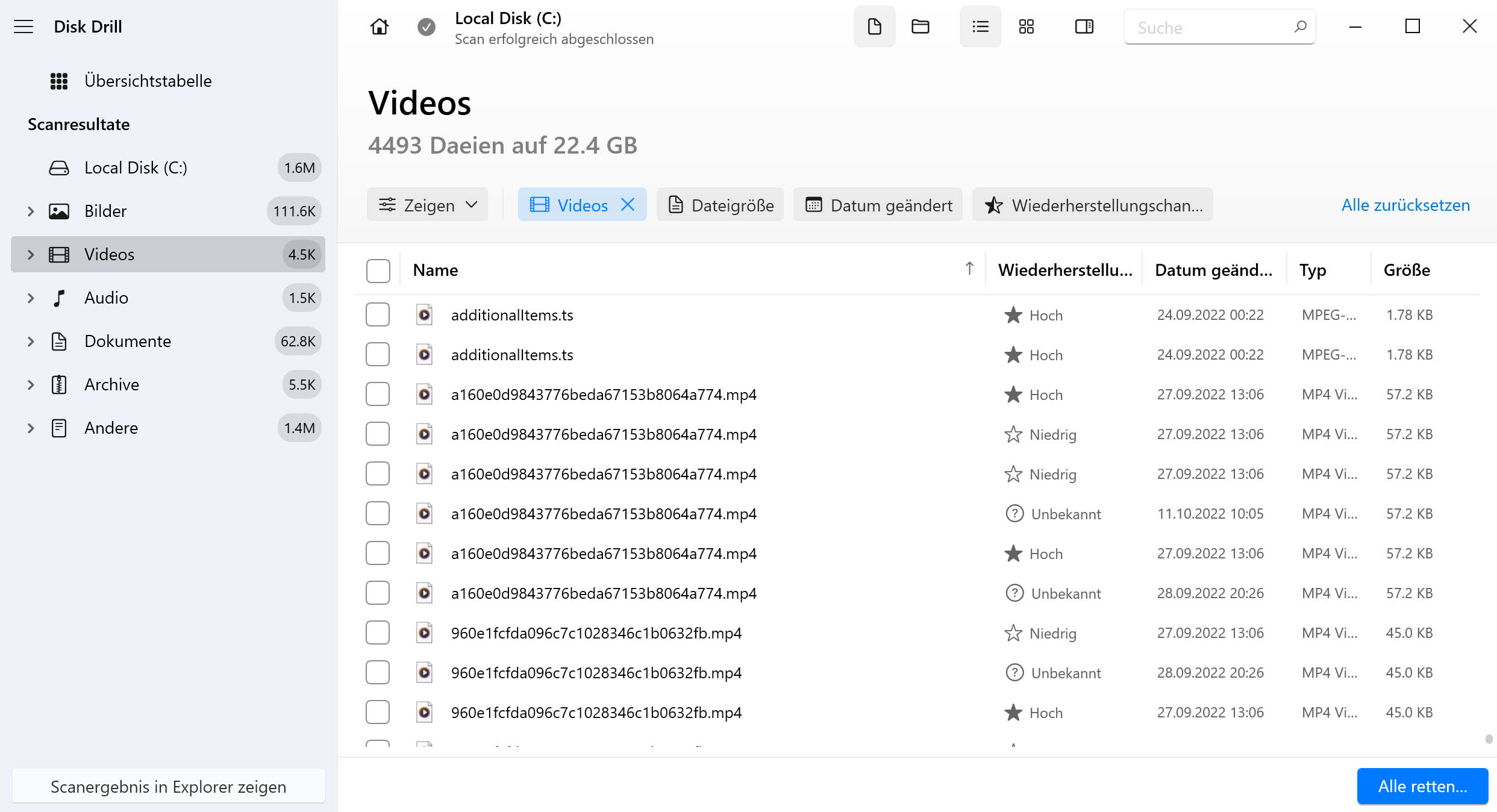Open the Andere category
This screenshot has width=1497, height=812.
(168, 428)
